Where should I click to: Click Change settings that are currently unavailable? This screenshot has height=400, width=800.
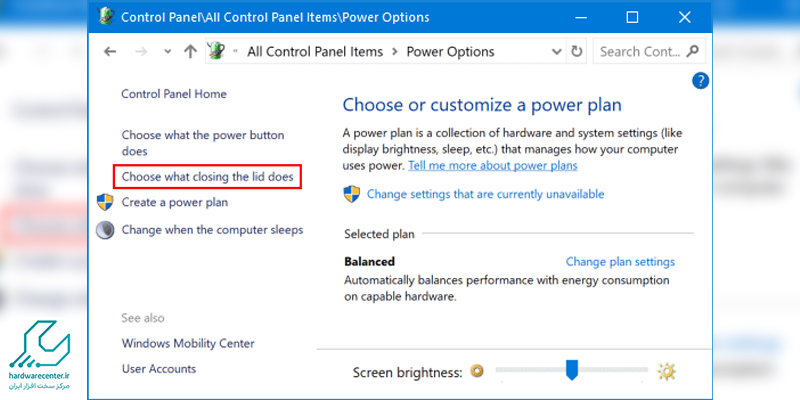[x=485, y=194]
